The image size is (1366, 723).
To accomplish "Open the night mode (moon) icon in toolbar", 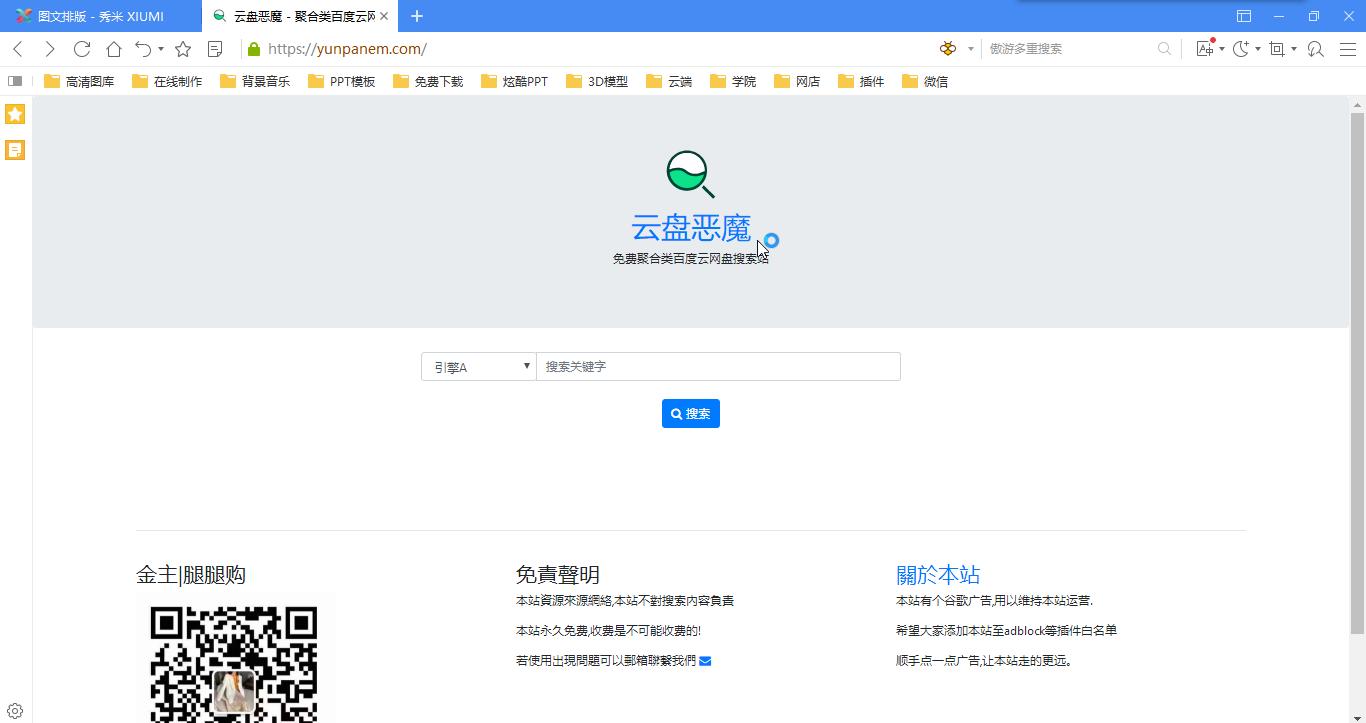I will [1239, 48].
